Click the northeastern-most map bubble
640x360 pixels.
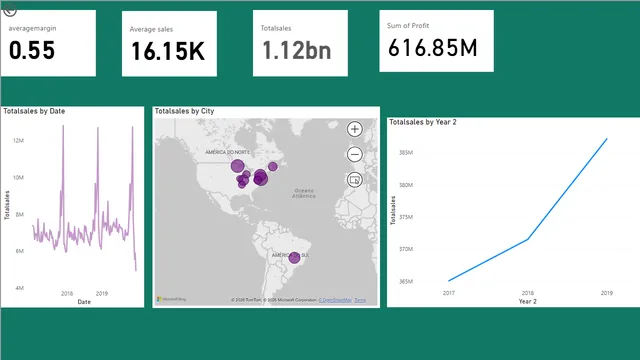click(273, 166)
